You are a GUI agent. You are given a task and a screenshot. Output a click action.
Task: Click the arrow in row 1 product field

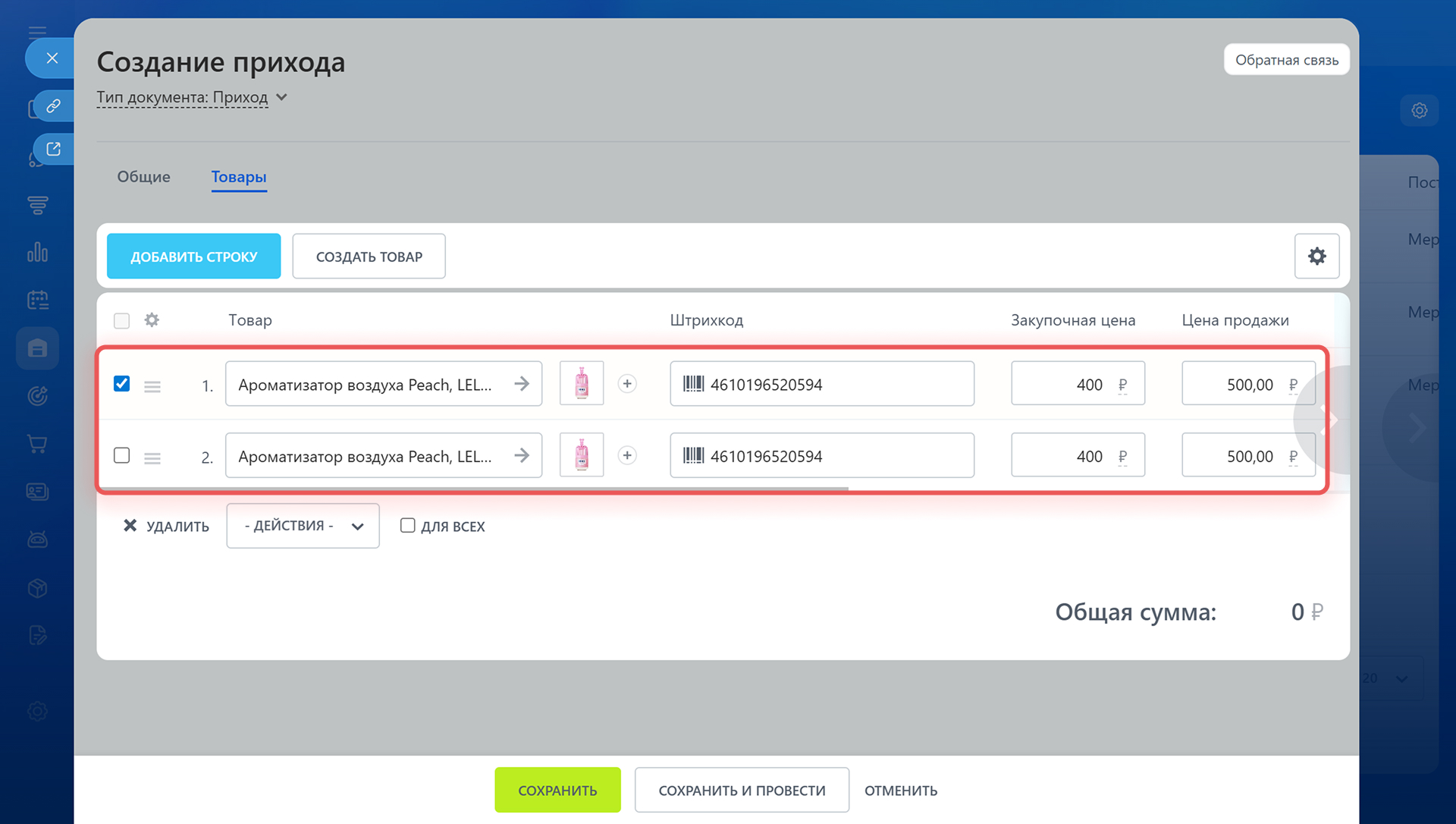(x=522, y=384)
